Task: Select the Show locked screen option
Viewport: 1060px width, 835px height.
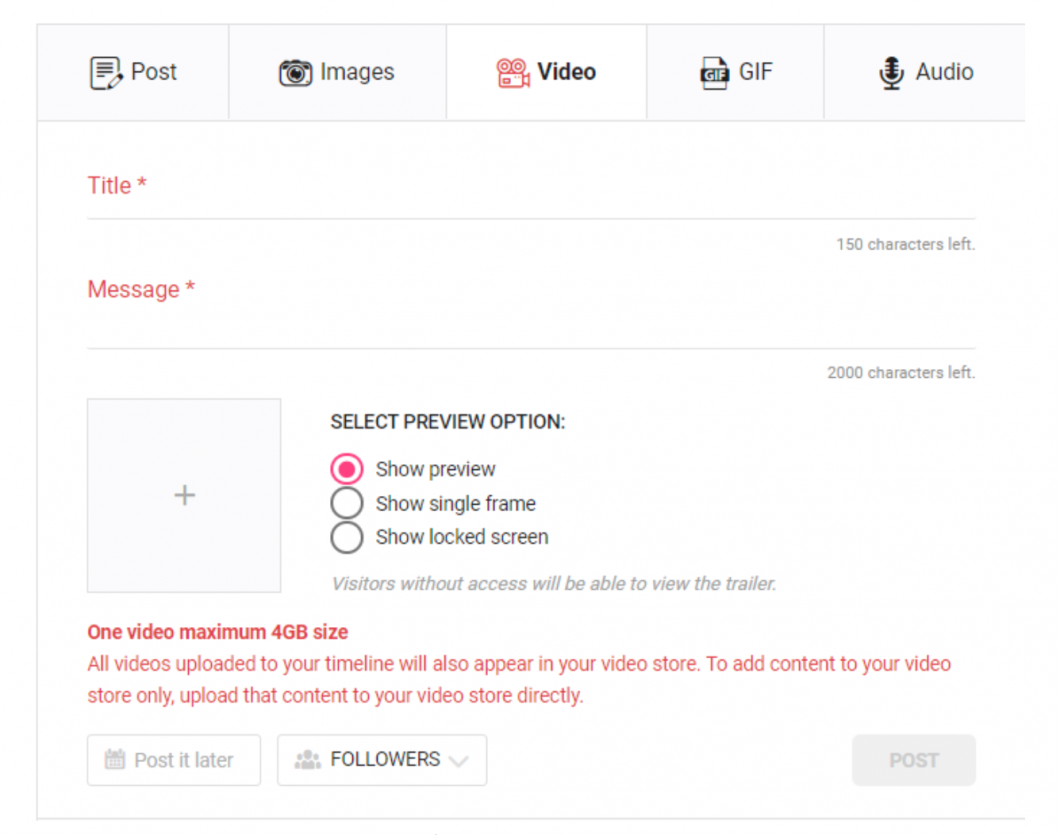Action: 347,537
